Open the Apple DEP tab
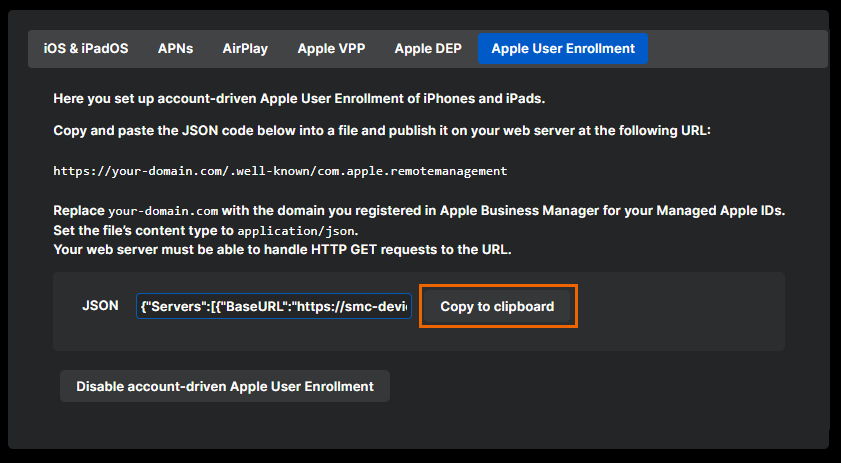The height and width of the screenshot is (463, 841). point(428,48)
